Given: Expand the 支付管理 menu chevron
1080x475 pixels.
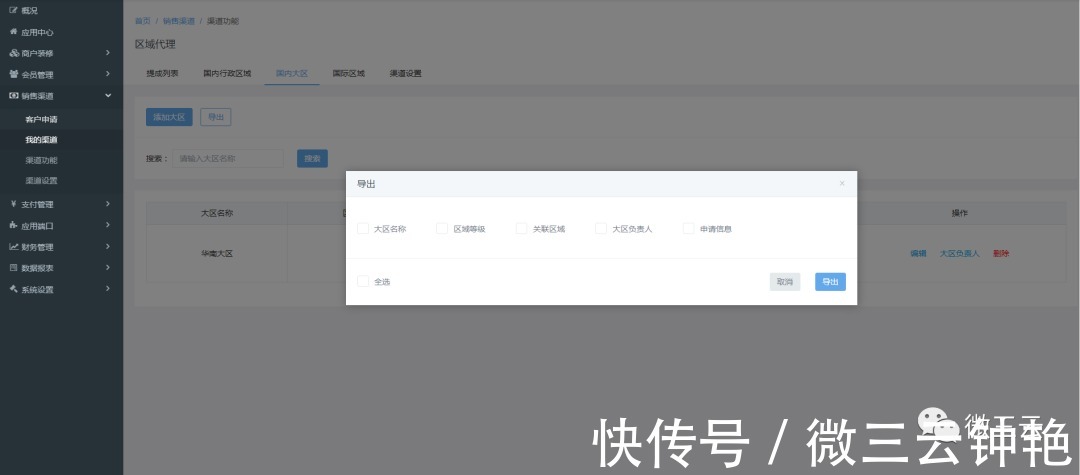Looking at the screenshot, I should pyautogui.click(x=108, y=204).
